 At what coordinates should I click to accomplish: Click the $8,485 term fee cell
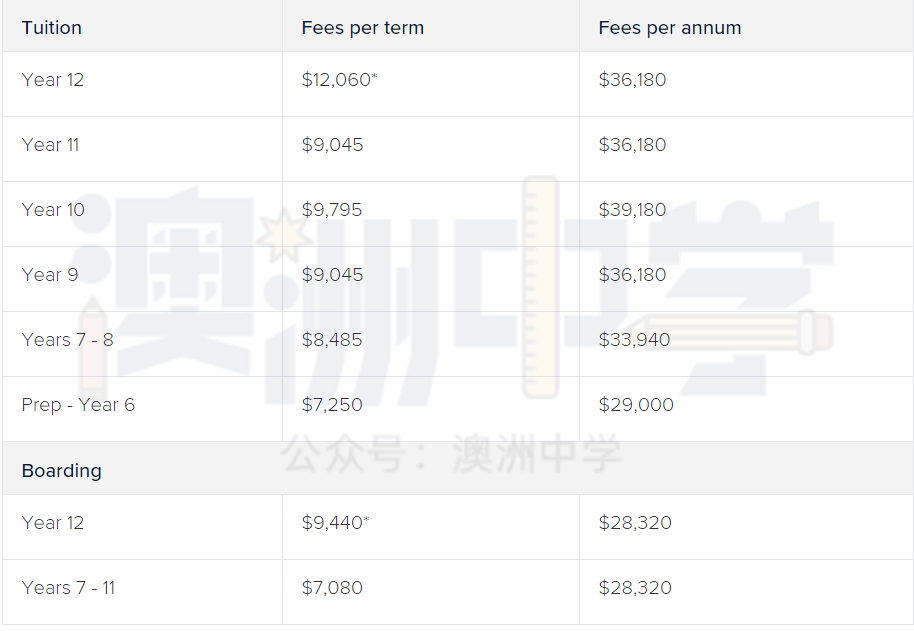point(332,340)
